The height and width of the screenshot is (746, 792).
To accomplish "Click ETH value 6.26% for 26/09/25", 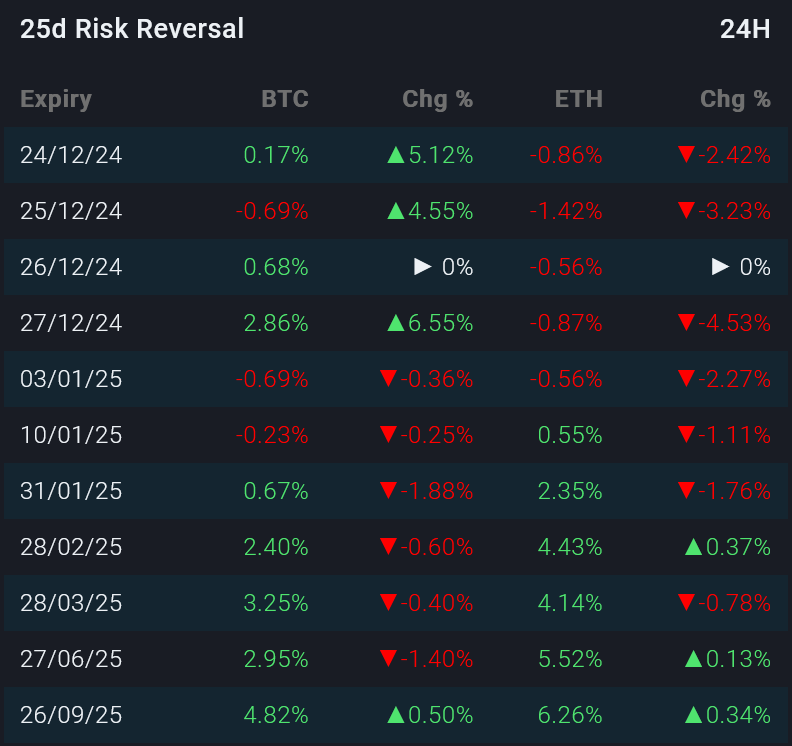I will (x=570, y=716).
